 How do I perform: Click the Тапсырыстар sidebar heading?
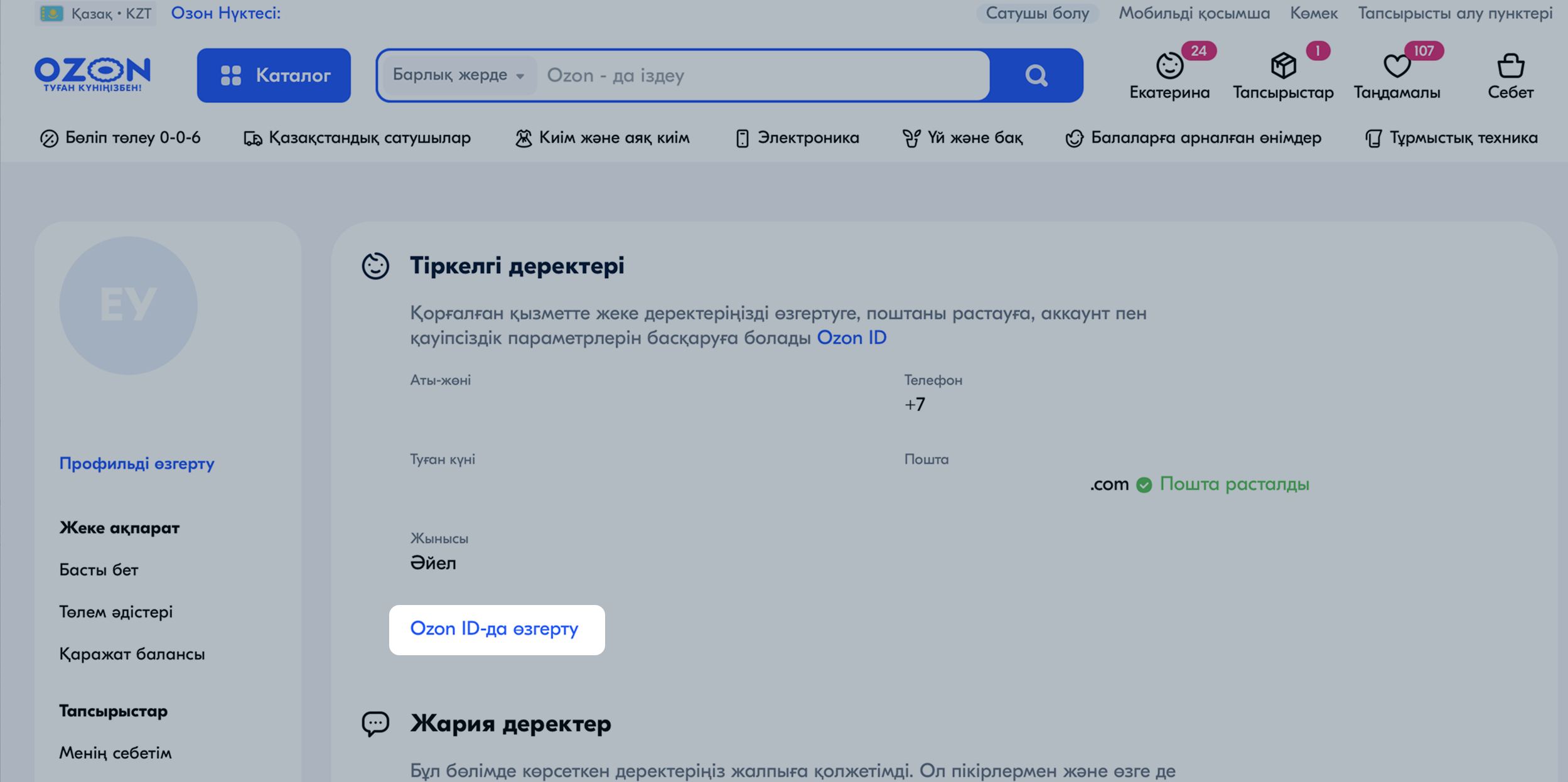pyautogui.click(x=113, y=711)
